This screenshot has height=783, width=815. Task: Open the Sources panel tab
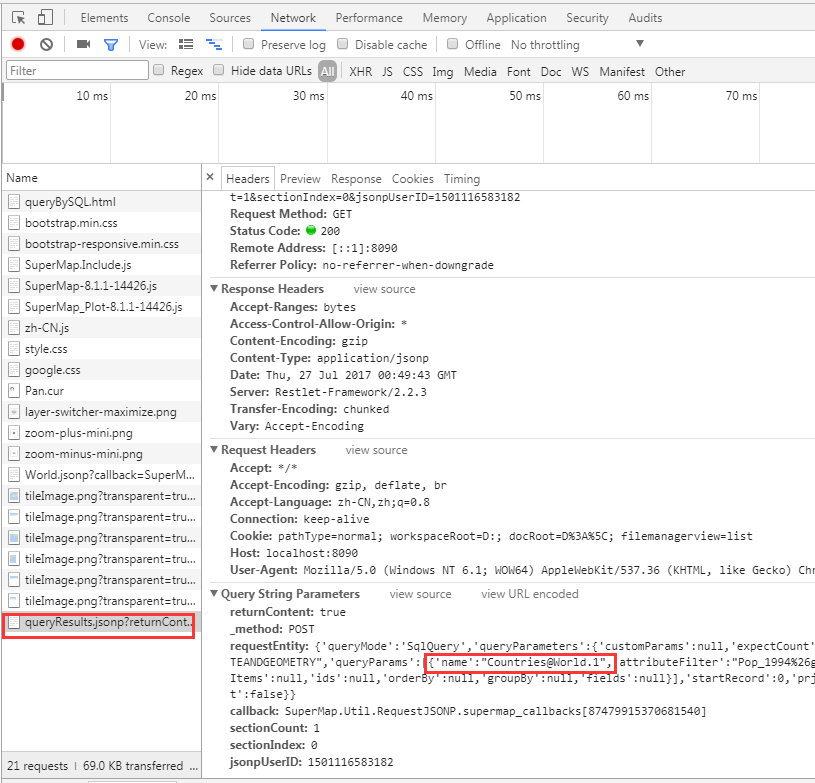[x=230, y=18]
